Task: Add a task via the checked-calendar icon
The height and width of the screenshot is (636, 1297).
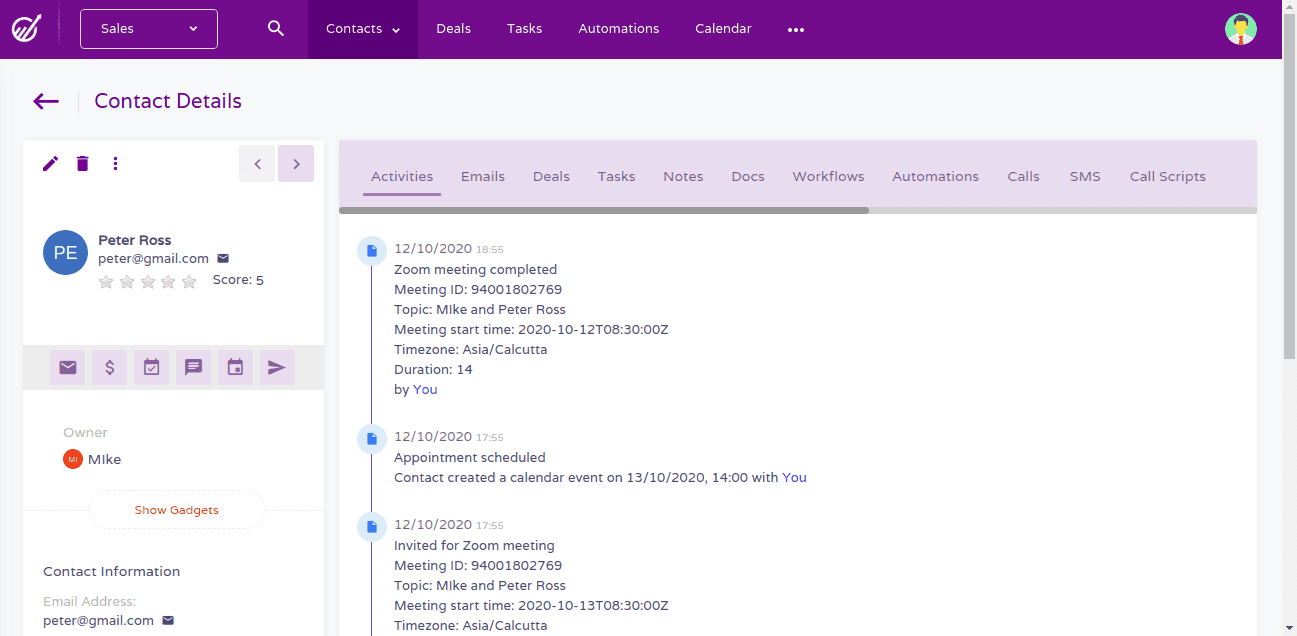Action: click(151, 367)
